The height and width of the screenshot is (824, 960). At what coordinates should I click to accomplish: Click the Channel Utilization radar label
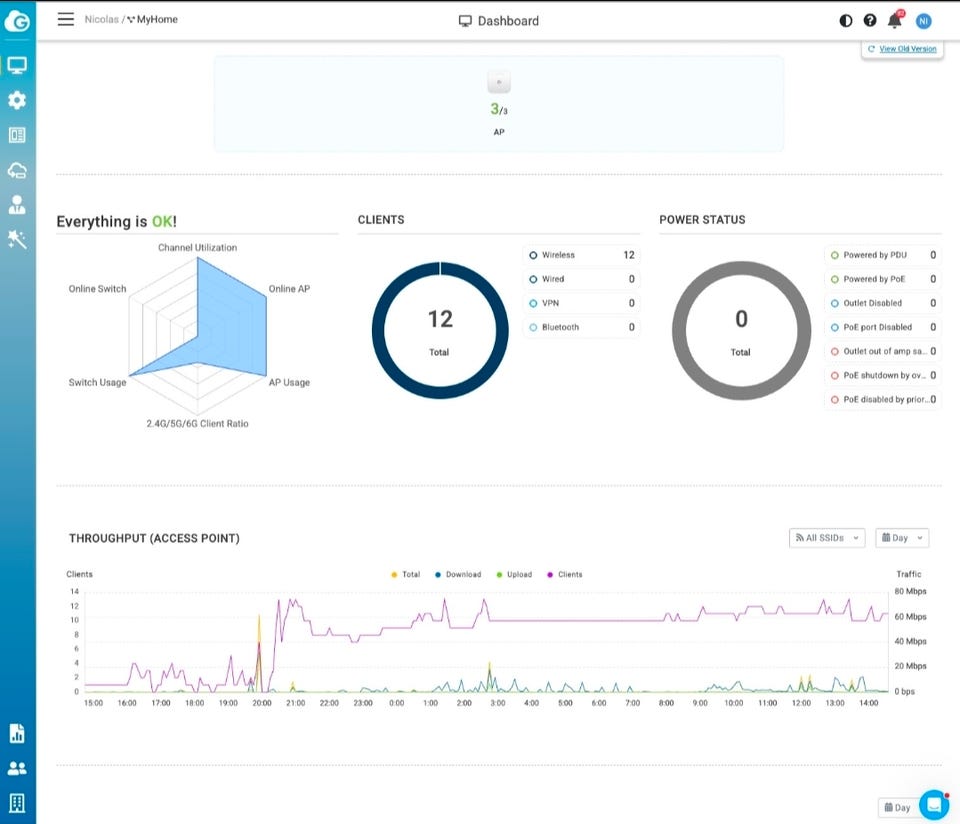point(197,247)
